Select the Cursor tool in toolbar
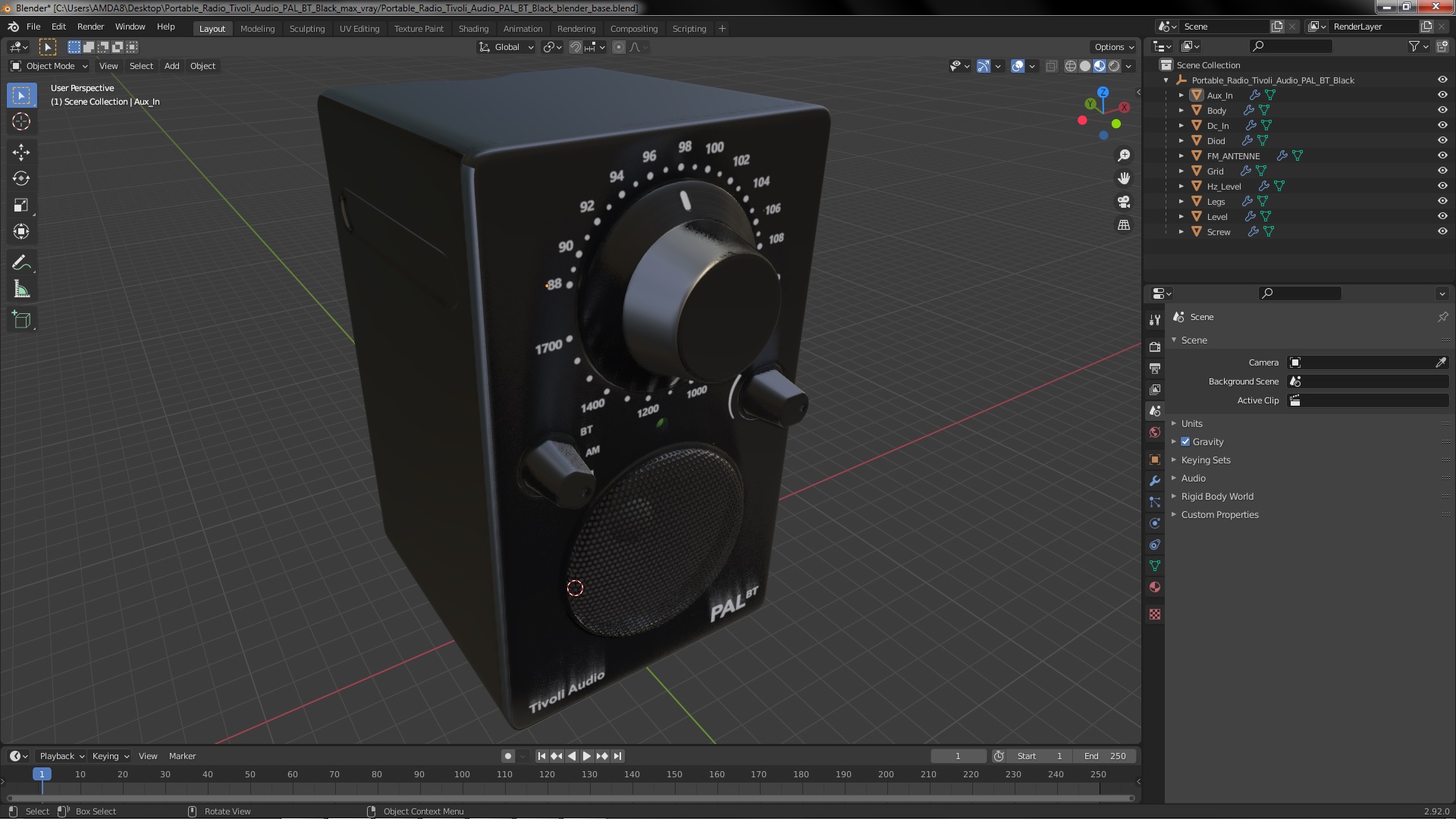 (x=21, y=121)
